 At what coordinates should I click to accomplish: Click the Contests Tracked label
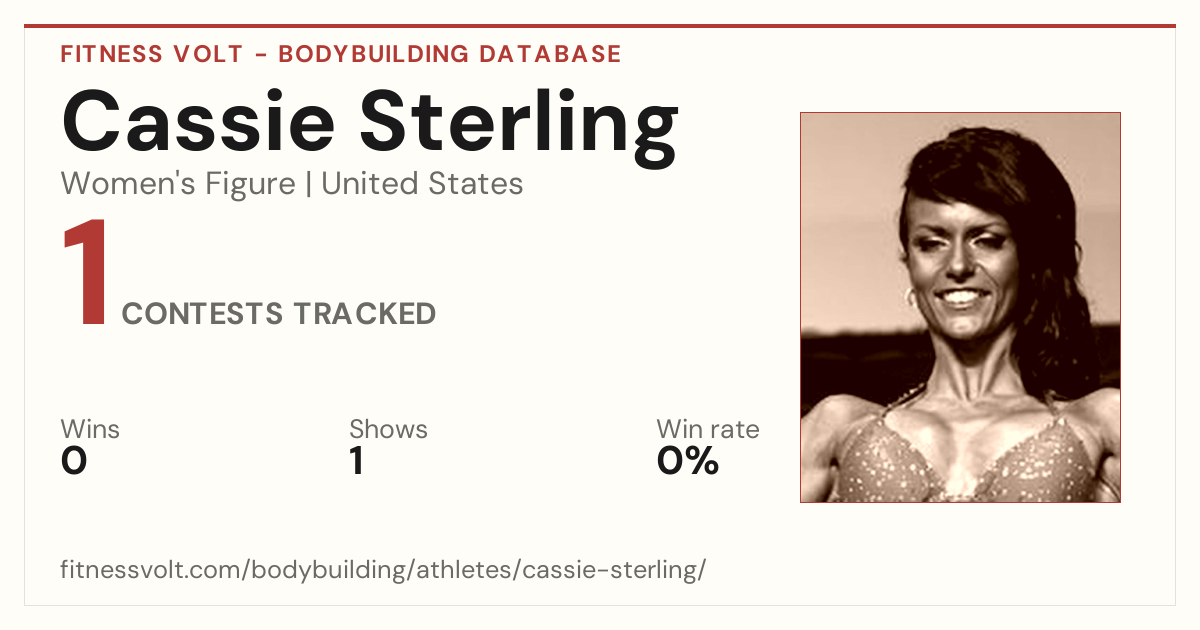point(279,314)
